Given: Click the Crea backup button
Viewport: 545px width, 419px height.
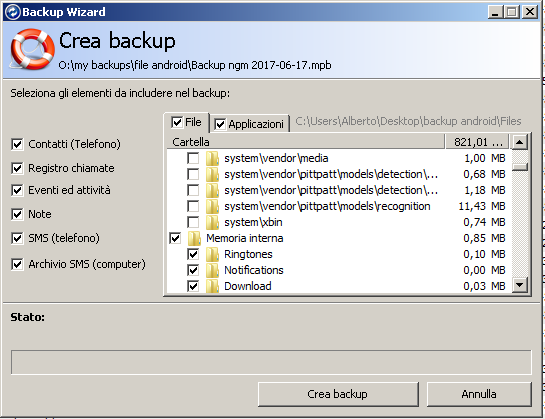Looking at the screenshot, I should [x=338, y=394].
